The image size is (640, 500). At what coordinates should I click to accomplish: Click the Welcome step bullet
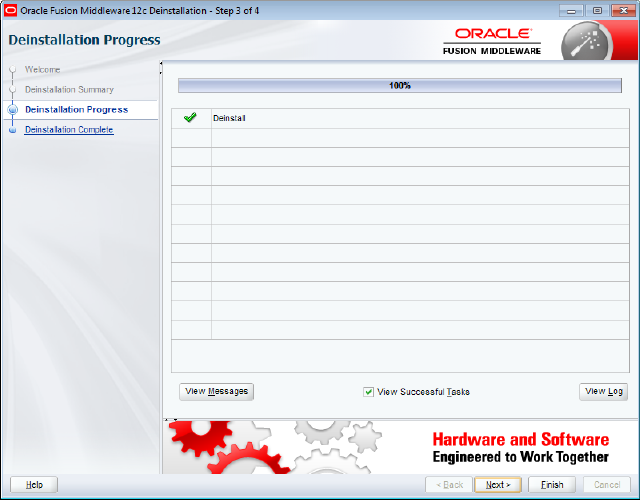(13, 69)
